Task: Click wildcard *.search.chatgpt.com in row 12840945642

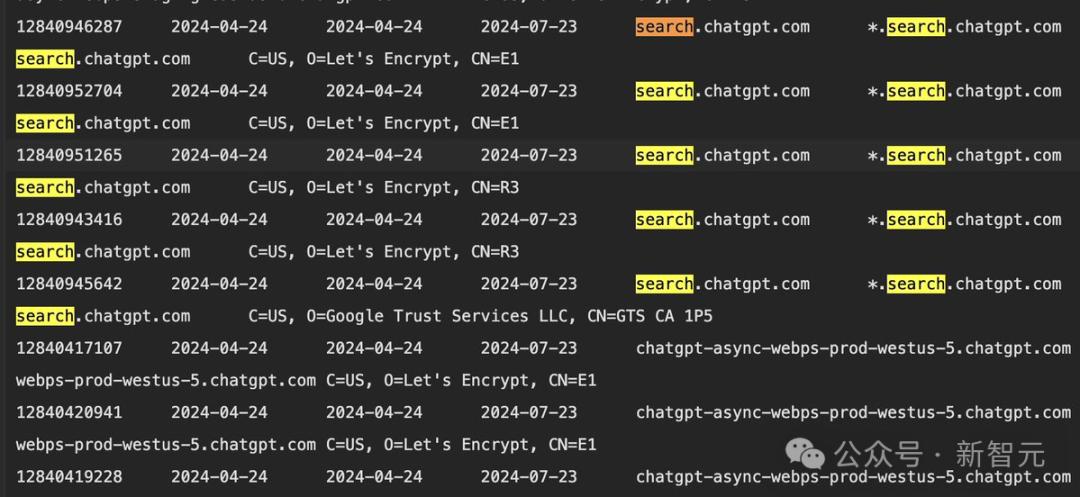Action: click(x=964, y=284)
